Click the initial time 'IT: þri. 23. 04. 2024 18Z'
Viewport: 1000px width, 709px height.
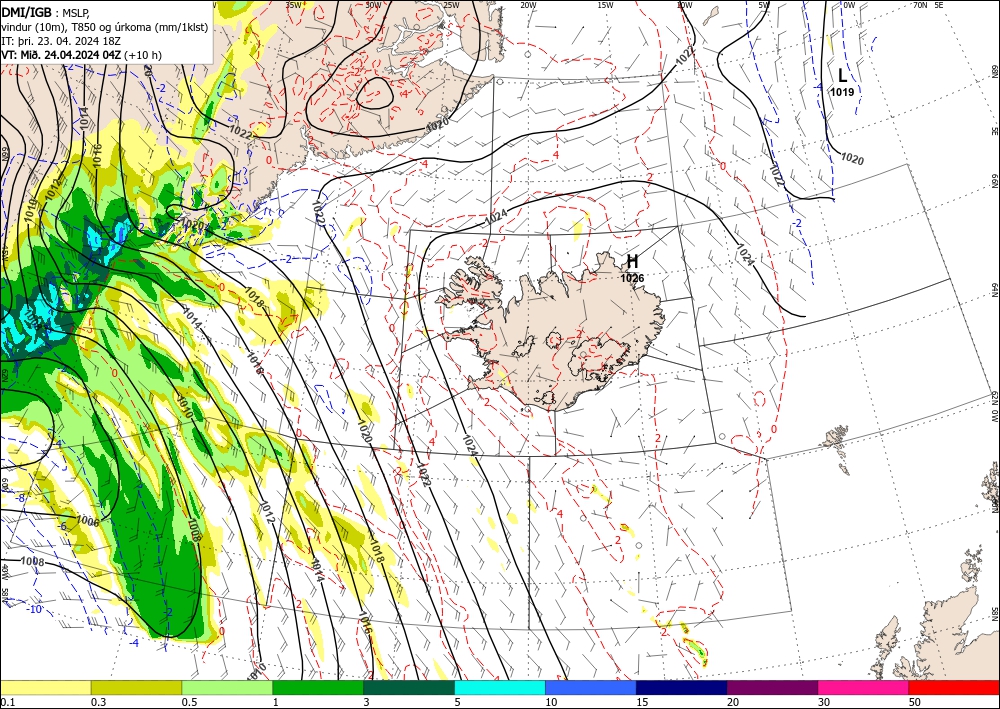(60, 41)
